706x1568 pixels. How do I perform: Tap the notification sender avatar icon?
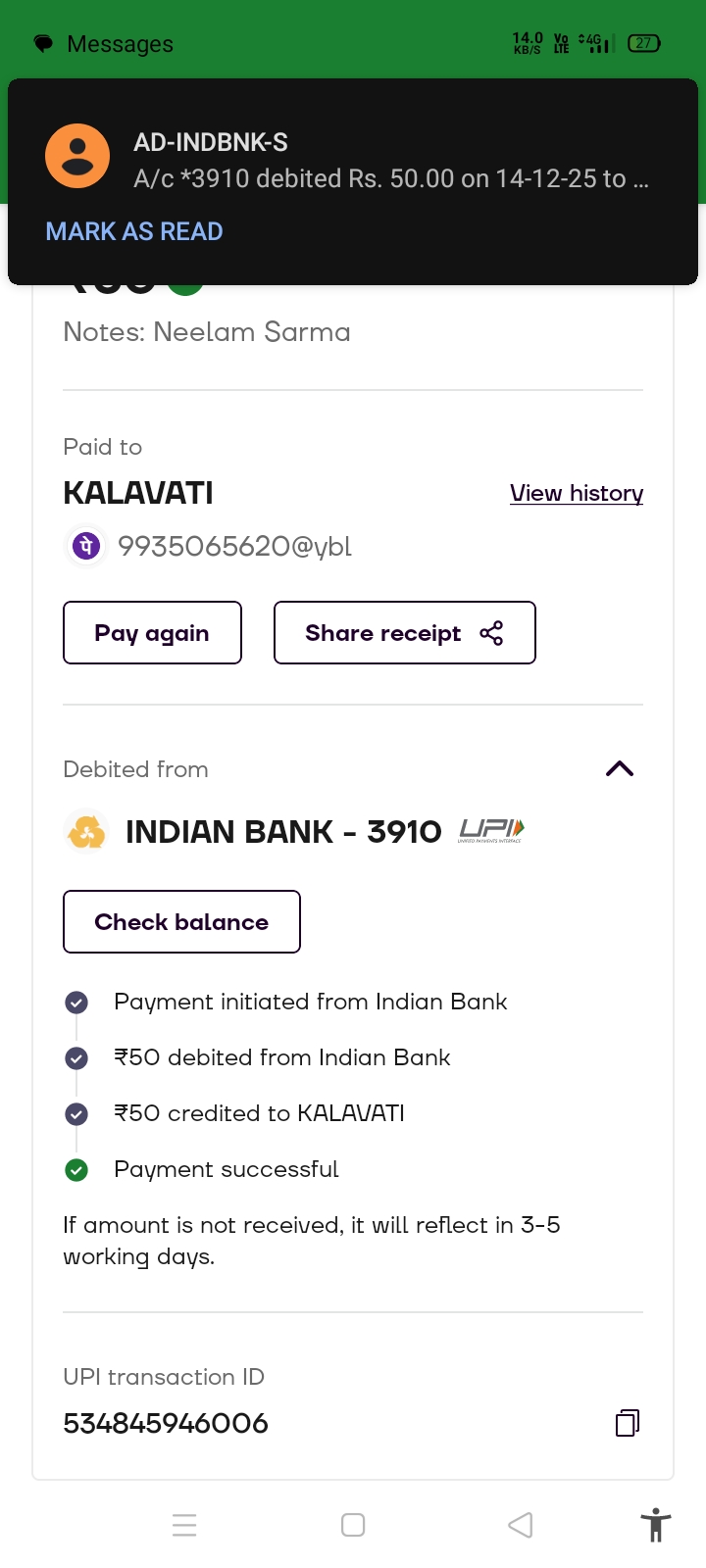(x=77, y=156)
